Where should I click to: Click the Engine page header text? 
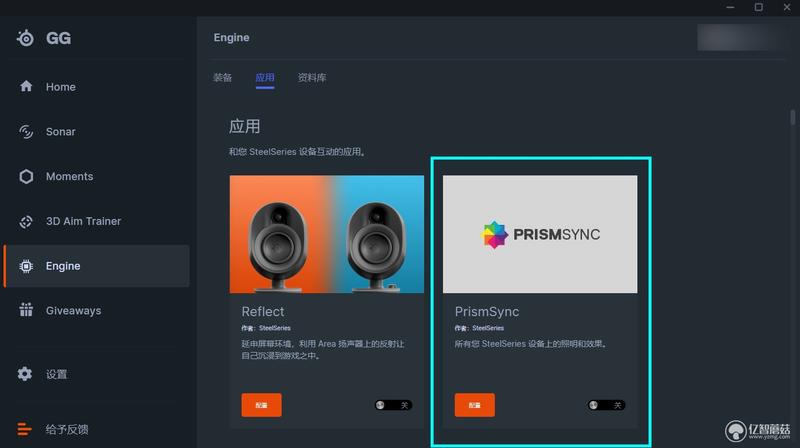click(x=232, y=37)
